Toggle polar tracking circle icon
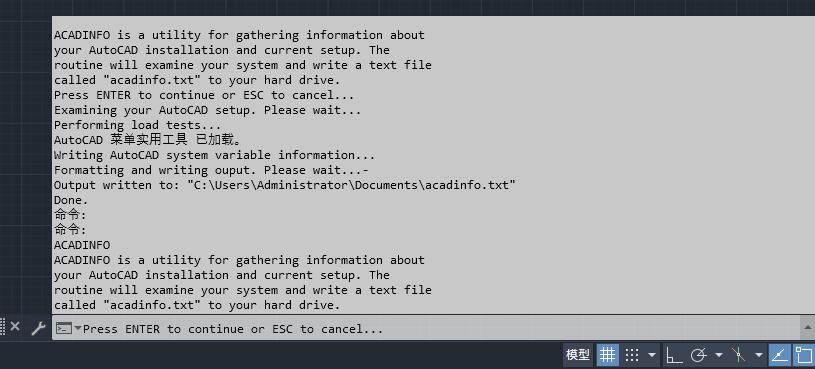Viewport: 815px width, 369px height. click(x=698, y=355)
